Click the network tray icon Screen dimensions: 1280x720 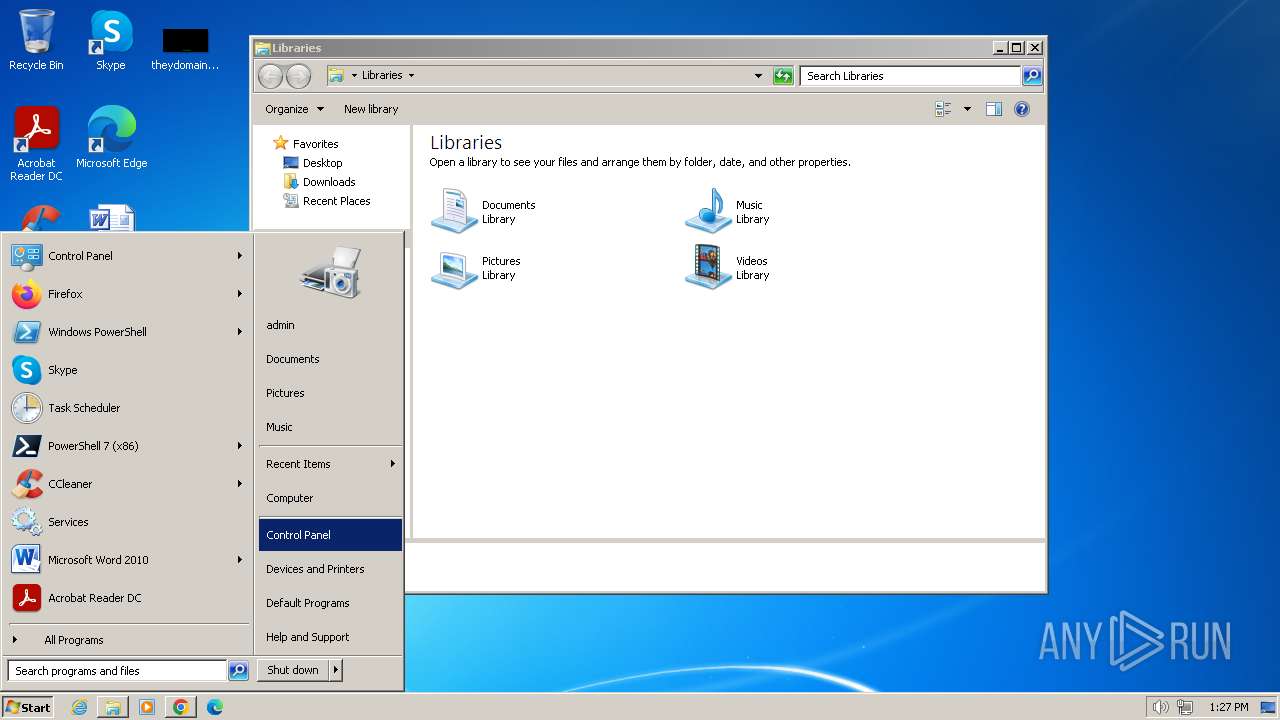pos(1186,707)
